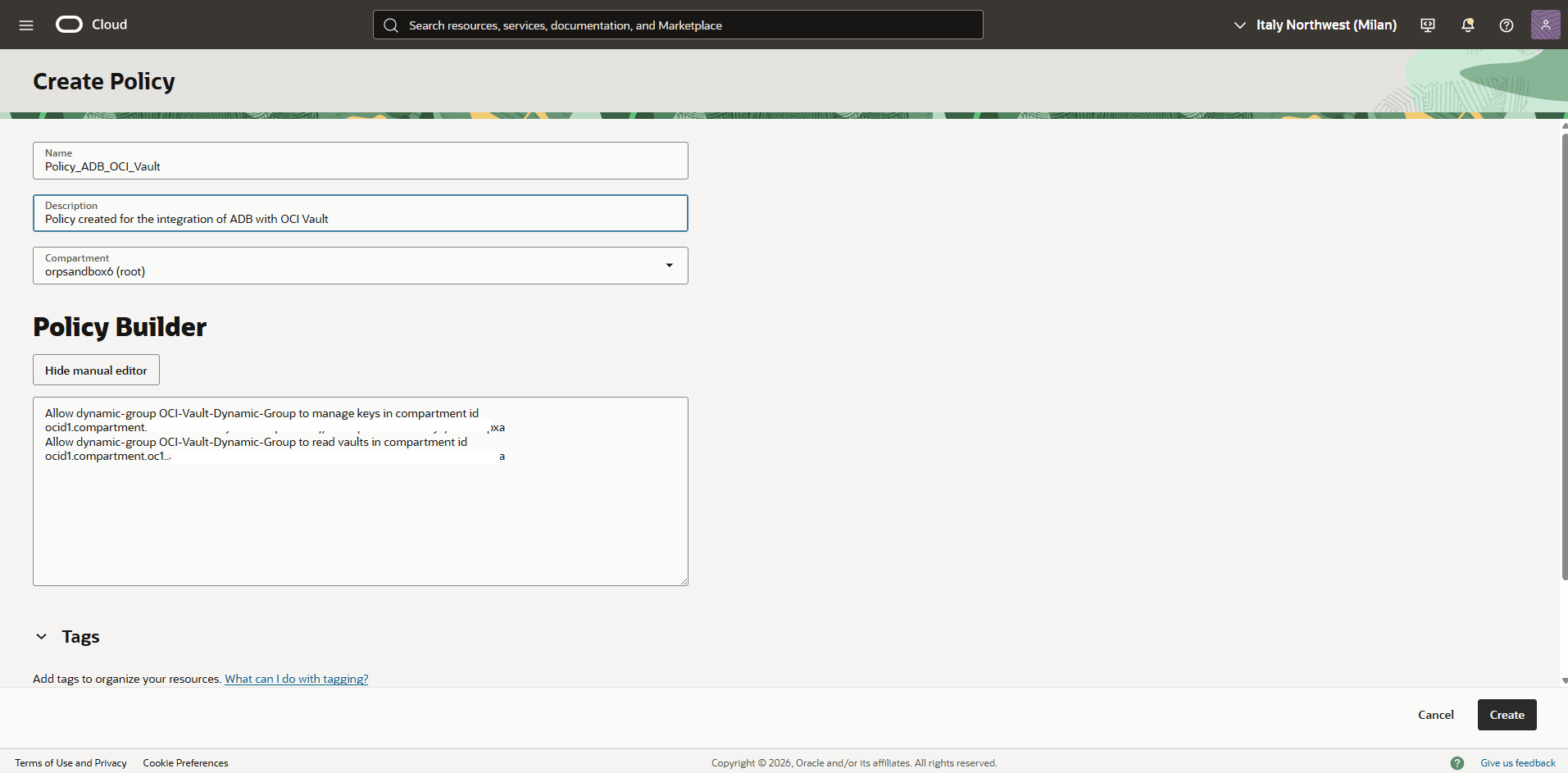Click the page vertical scrollbar
Screen dimensions: 1568x773
[1564, 357]
